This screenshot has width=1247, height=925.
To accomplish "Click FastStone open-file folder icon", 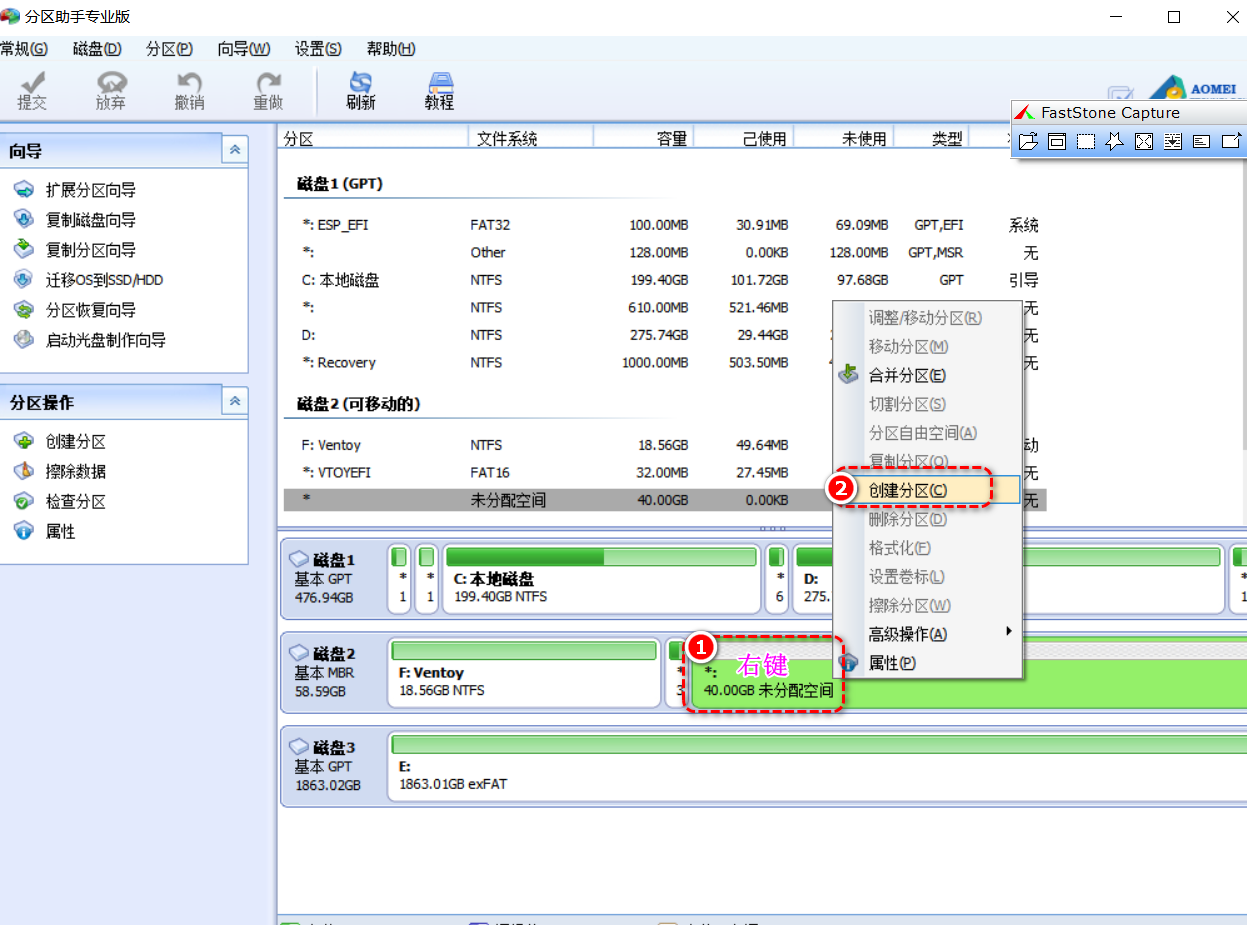I will pos(1027,142).
